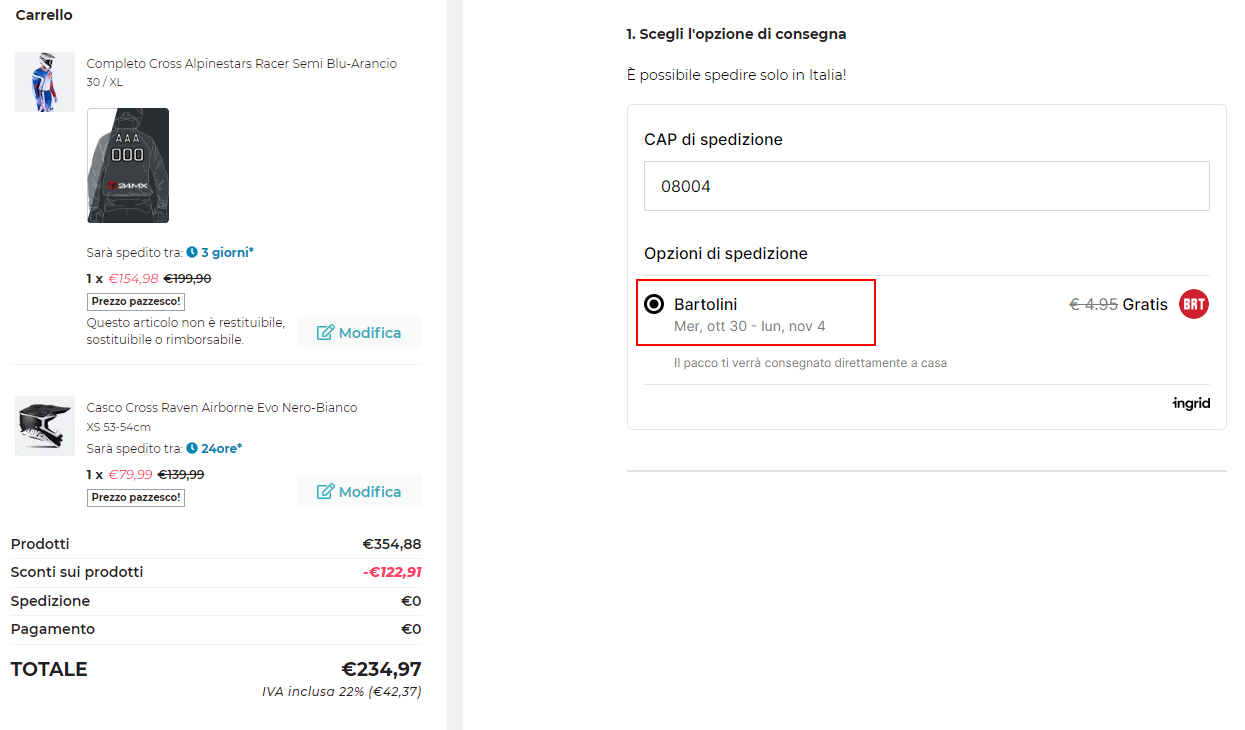Click Modifica for the Alpinestars Racer item
This screenshot has height=730, width=1245.
[x=359, y=332]
